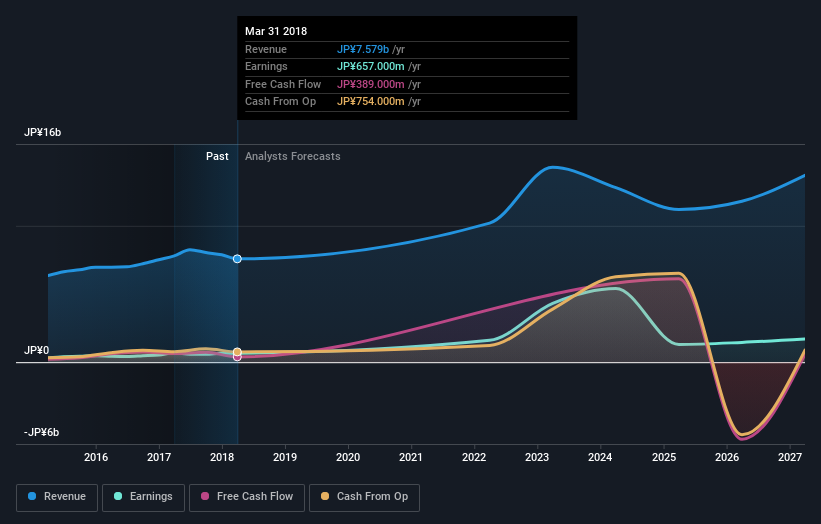Click the Mar 31 2018 tooltip date
Image resolution: width=821 pixels, height=524 pixels.
(276, 31)
